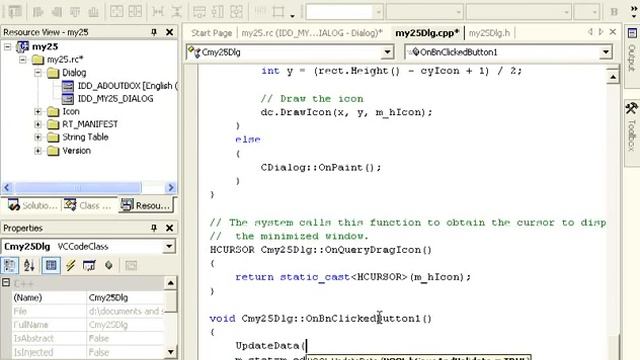This screenshot has height=360, width=640.
Task: Switch to the my25Dlg.h tab
Action: pyautogui.click(x=489, y=33)
